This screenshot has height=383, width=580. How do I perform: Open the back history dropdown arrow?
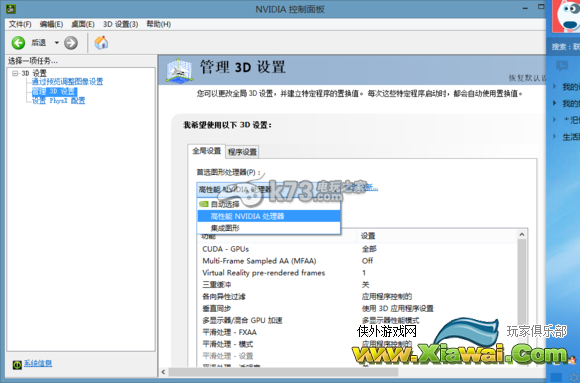coord(57,43)
